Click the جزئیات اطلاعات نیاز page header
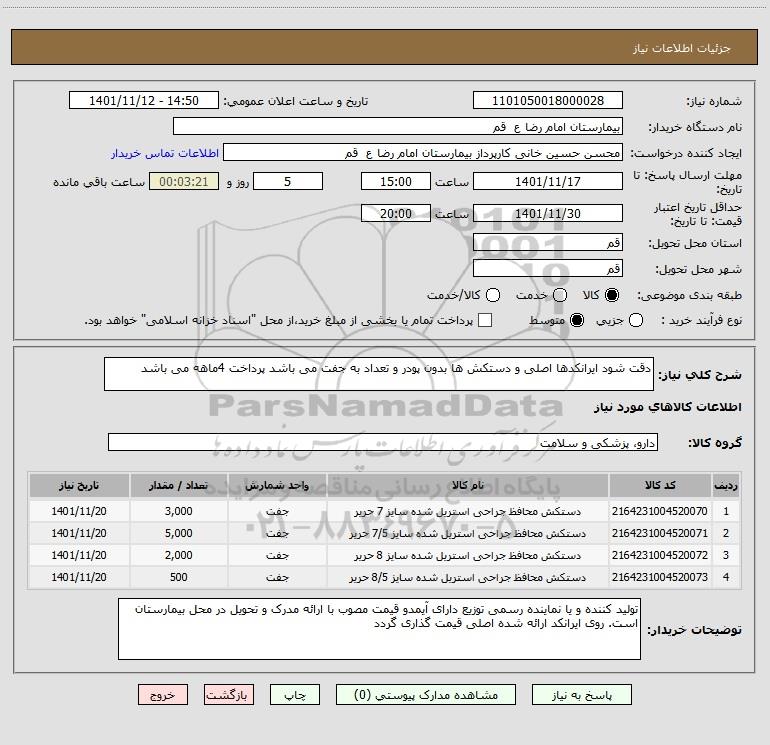 pyautogui.click(x=682, y=48)
